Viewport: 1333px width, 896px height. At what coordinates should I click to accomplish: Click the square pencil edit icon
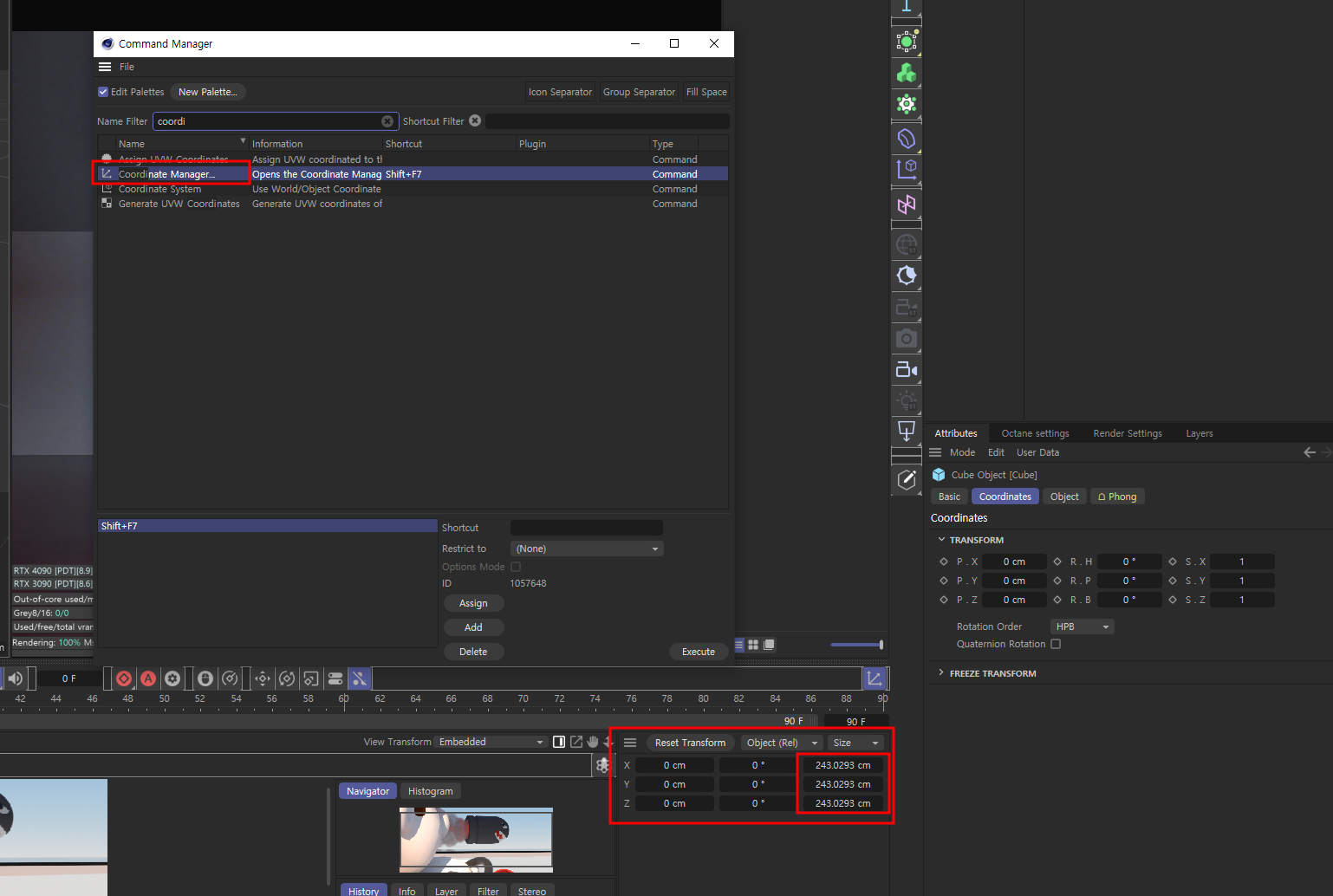tap(907, 480)
